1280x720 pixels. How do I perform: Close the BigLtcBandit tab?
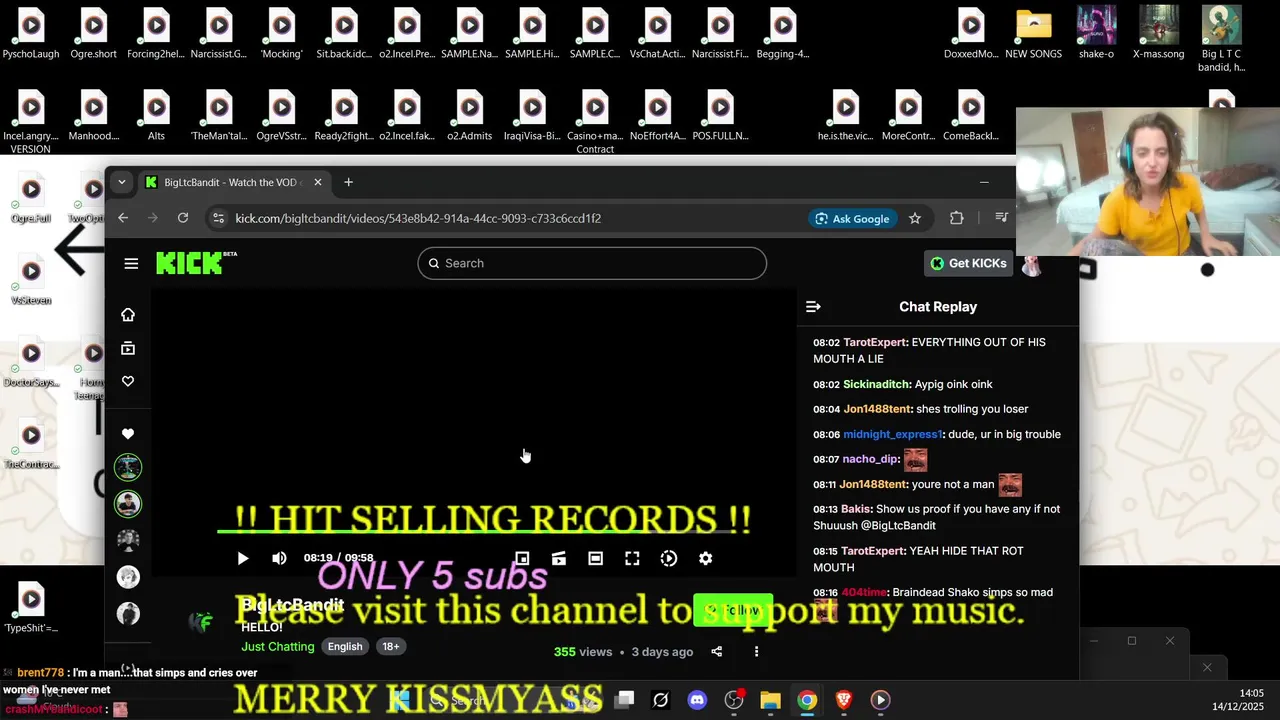(317, 182)
